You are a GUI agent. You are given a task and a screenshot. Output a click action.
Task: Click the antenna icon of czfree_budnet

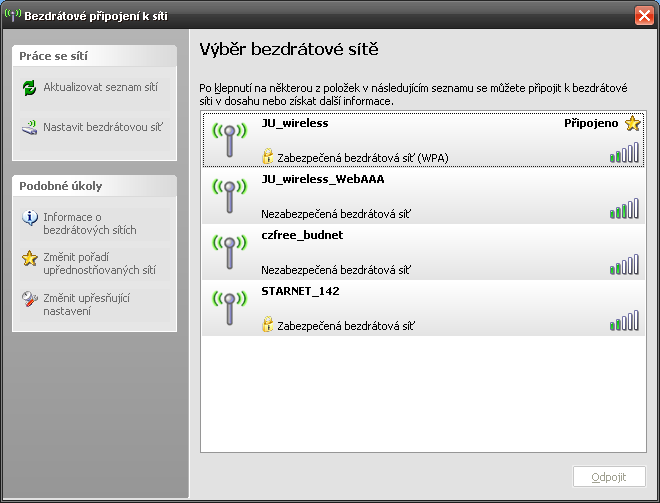click(229, 252)
